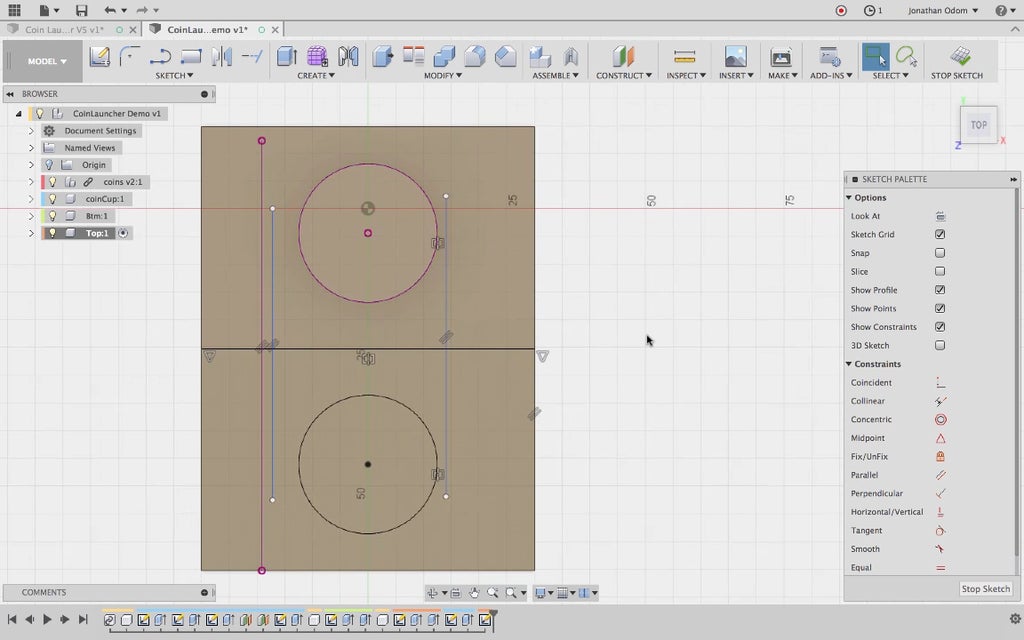
Task: Apply the Parallel constraint
Action: tap(940, 475)
